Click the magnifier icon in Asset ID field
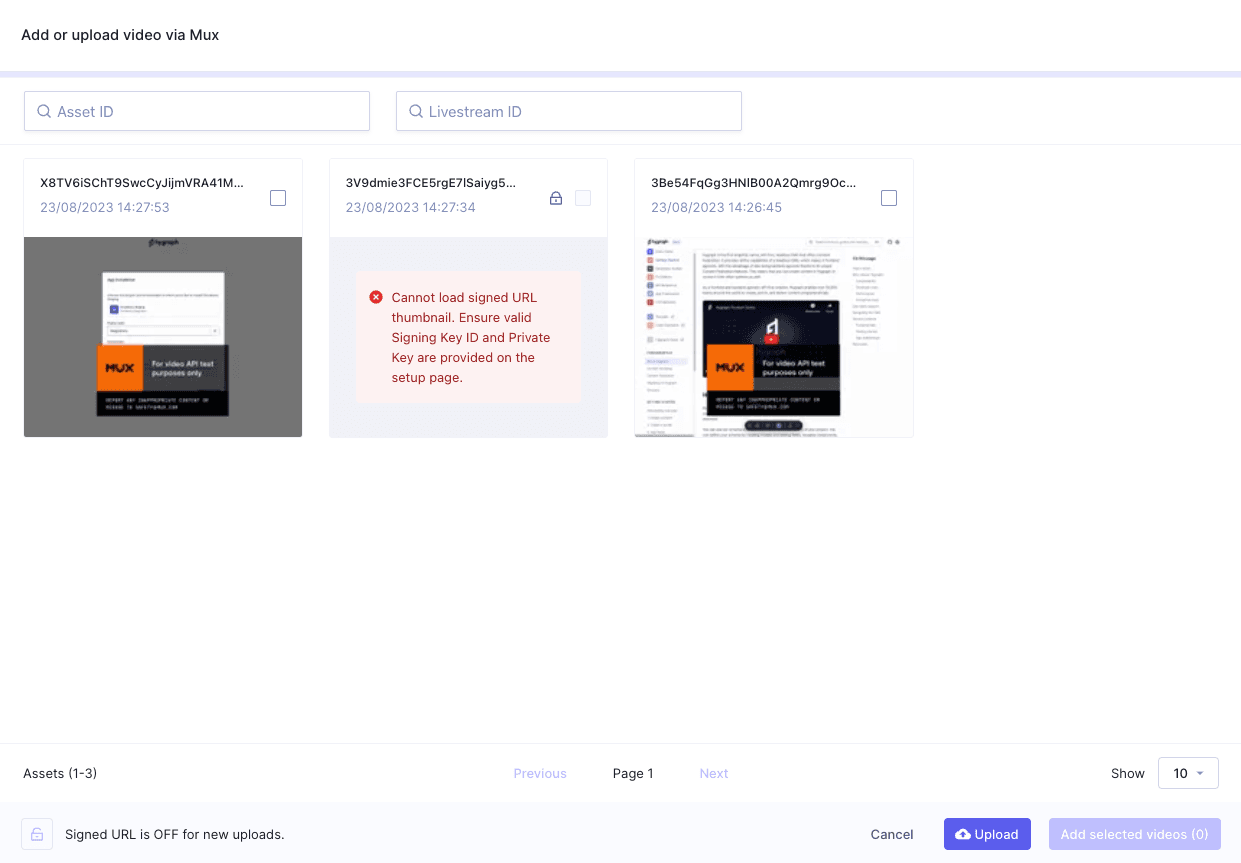The width and height of the screenshot is (1241, 863). pyautogui.click(x=44, y=111)
